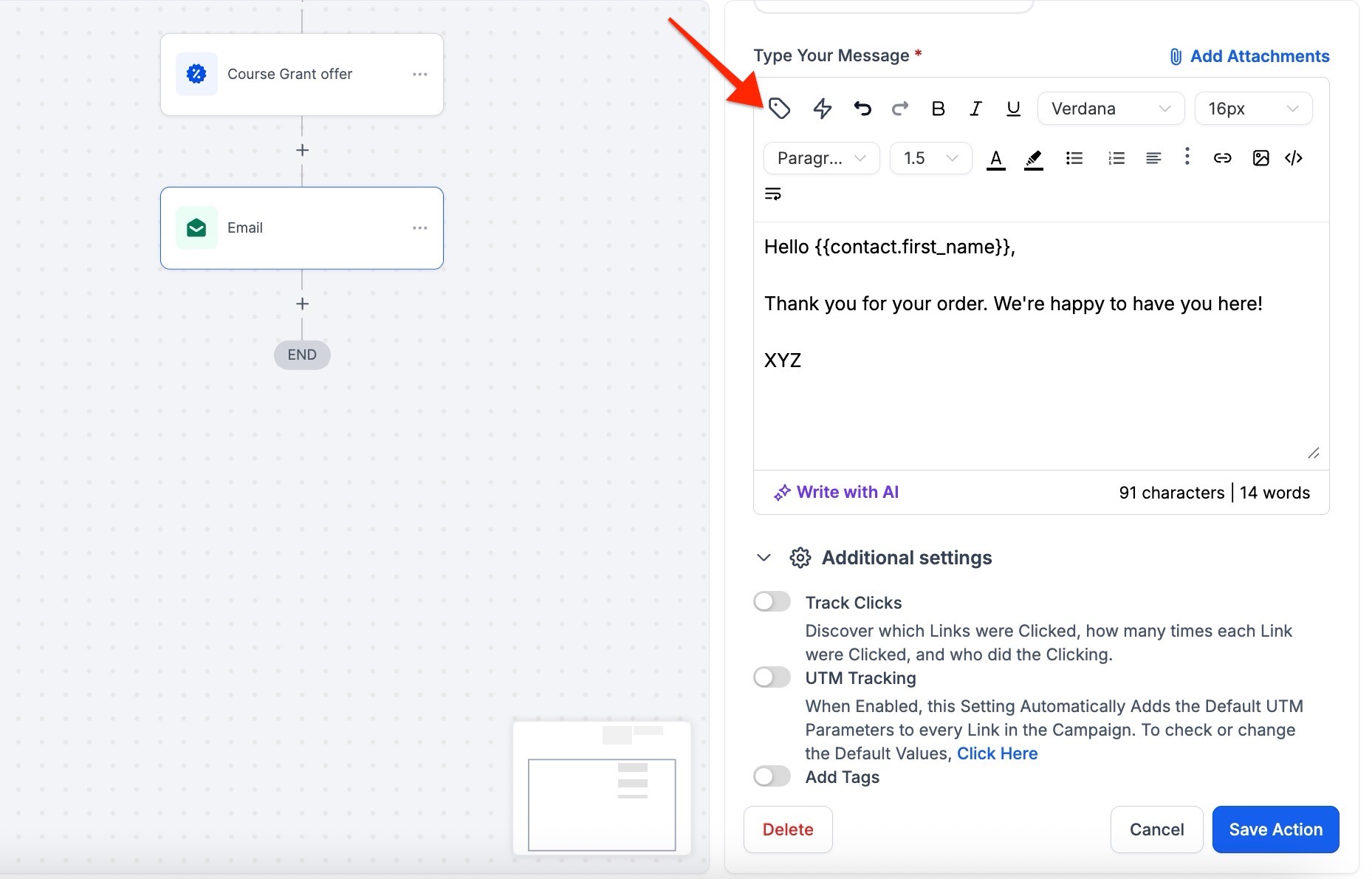The width and height of the screenshot is (1372, 879).
Task: Toggle bold text formatting
Action: 938,109
